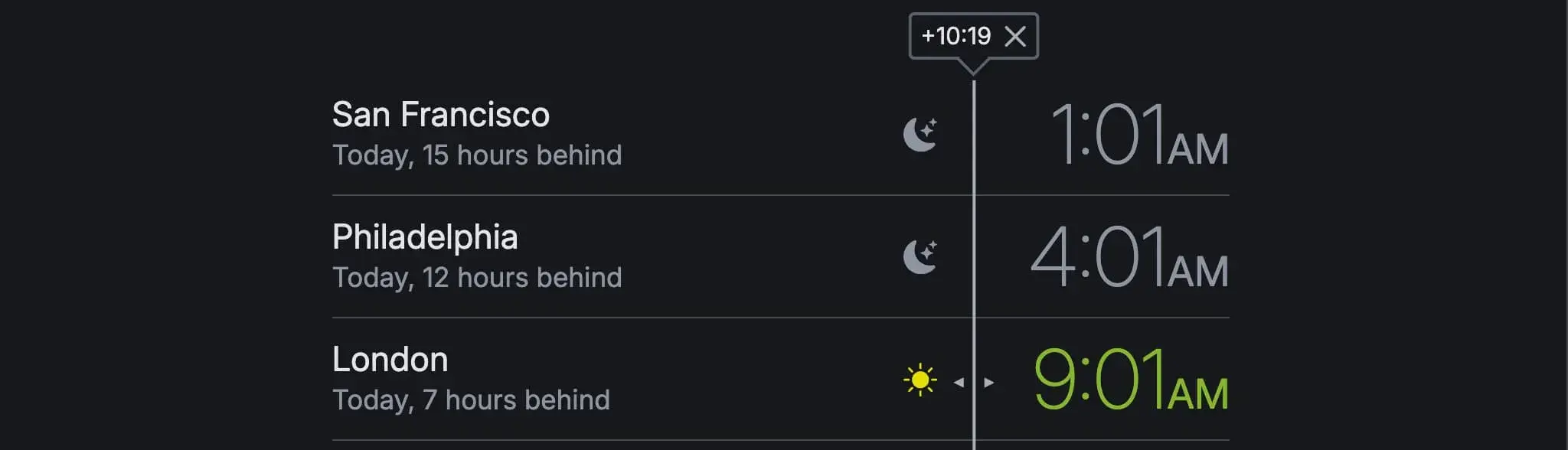Select the London city name
This screenshot has width=1568, height=450.
tap(390, 360)
